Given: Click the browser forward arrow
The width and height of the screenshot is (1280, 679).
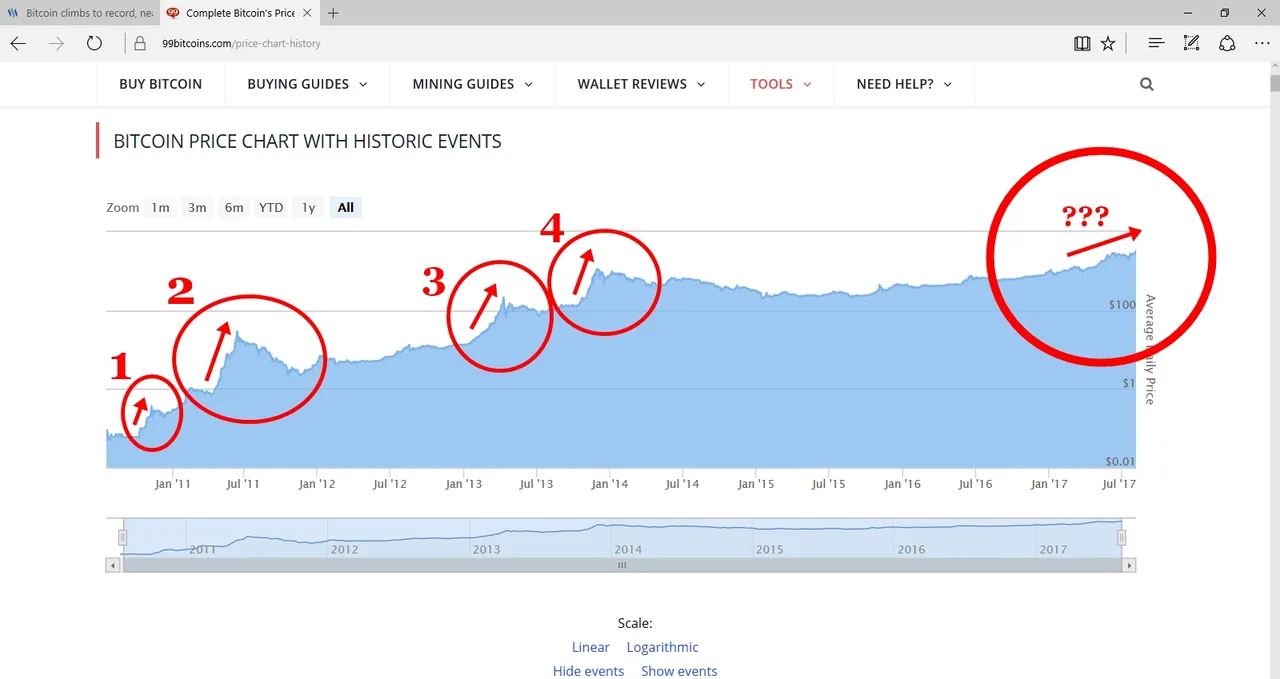Looking at the screenshot, I should (56, 43).
